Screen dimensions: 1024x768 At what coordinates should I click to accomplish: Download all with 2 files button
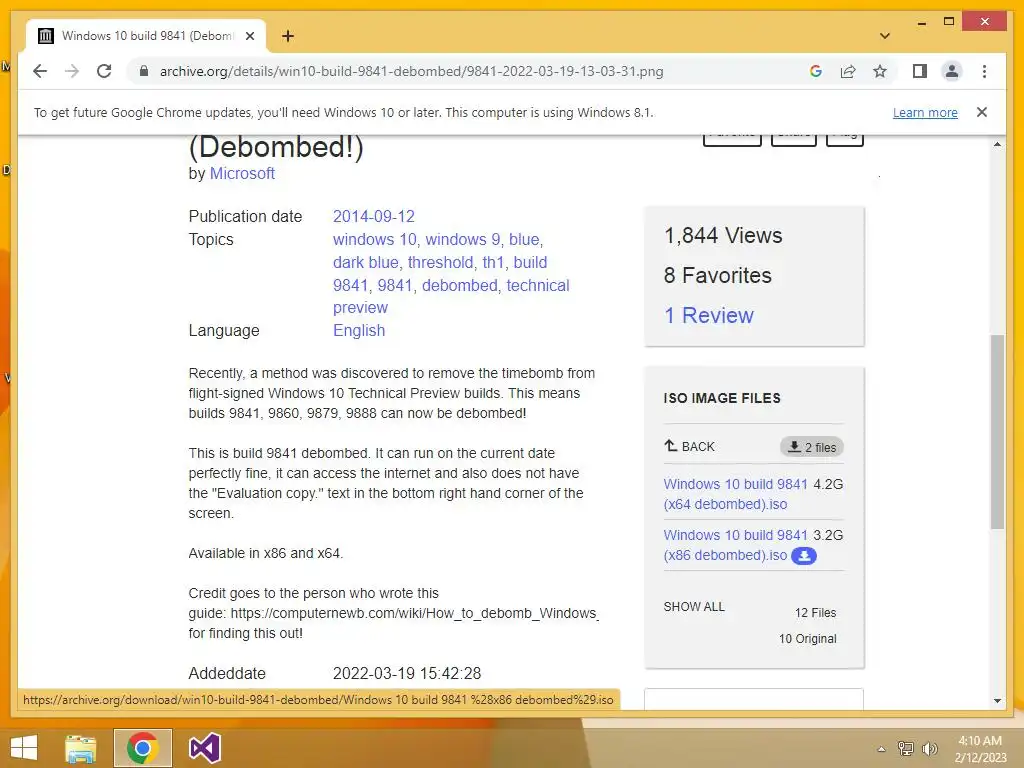(x=812, y=447)
